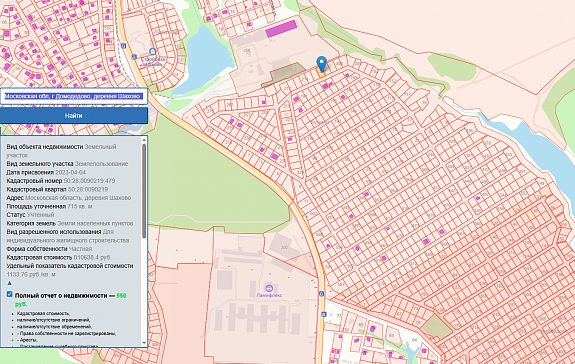The width and height of the screenshot is (575, 364).
Task: Click the info panel scrollbar up arrow
Action: click(x=144, y=140)
